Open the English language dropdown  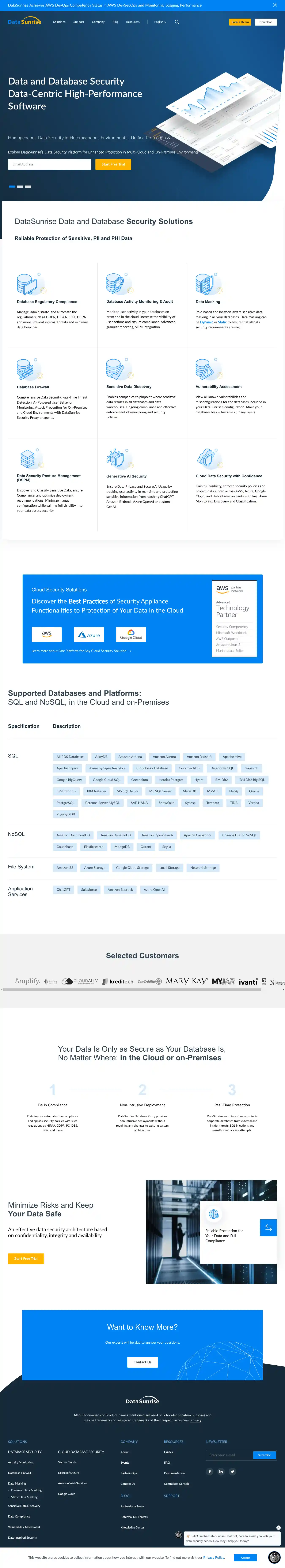click(160, 22)
